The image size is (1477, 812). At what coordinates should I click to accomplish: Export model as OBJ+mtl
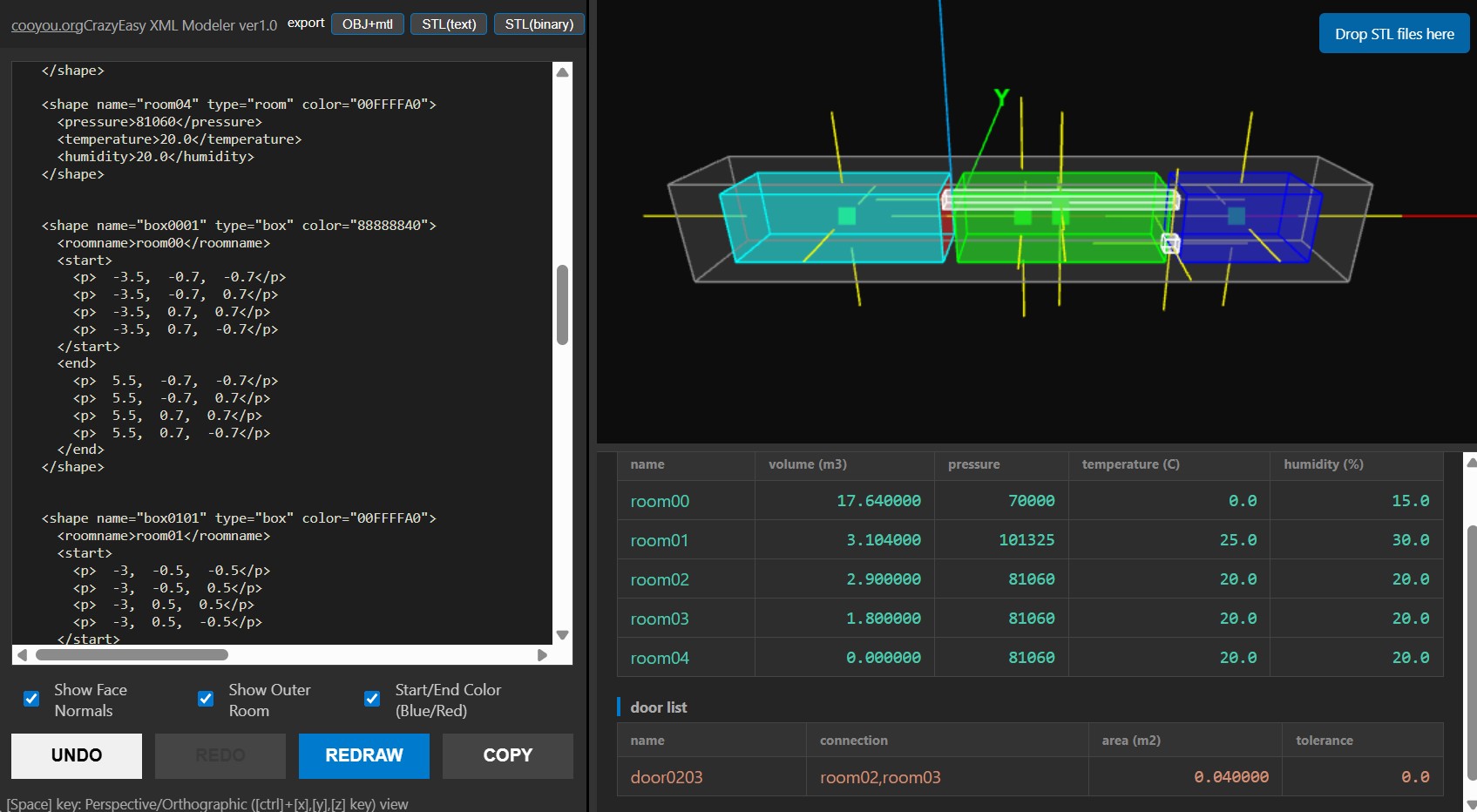click(x=367, y=24)
